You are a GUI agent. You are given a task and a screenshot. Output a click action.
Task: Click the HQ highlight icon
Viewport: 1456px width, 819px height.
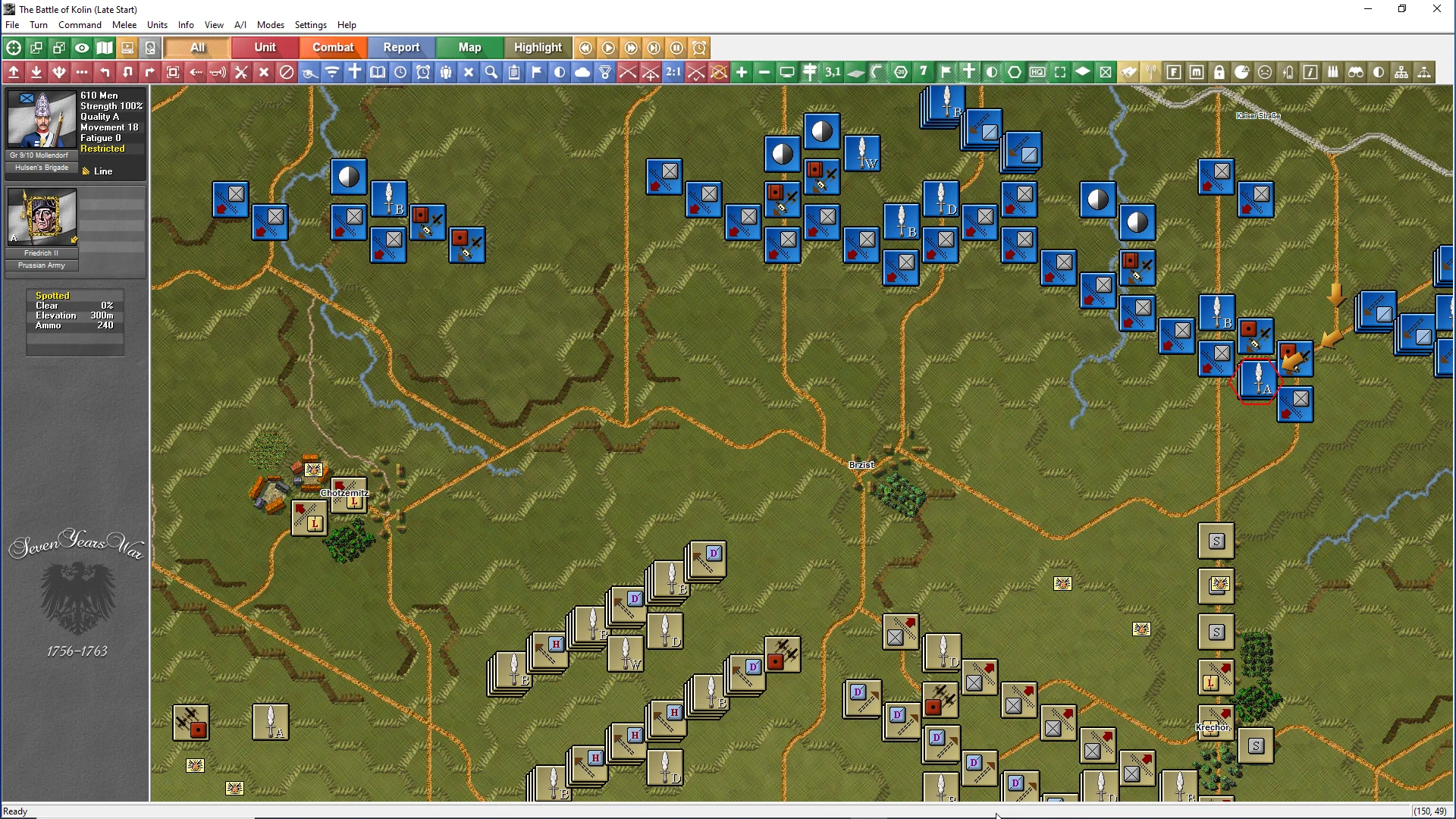click(x=1037, y=72)
